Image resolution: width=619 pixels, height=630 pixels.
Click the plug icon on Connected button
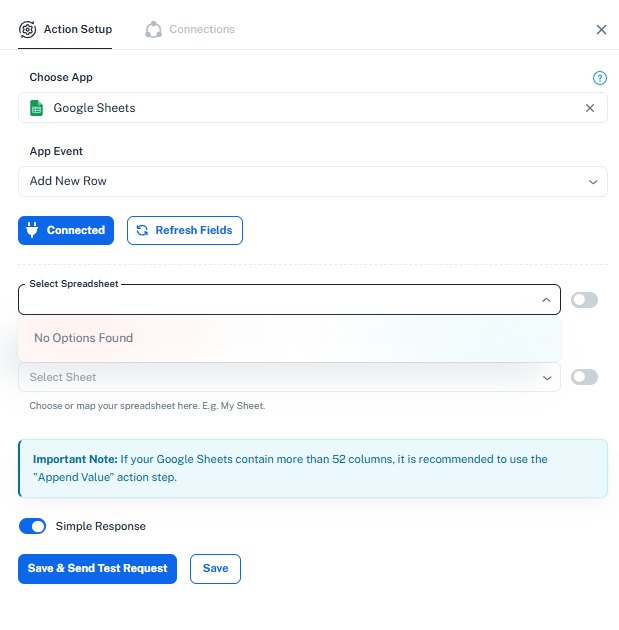coord(32,230)
